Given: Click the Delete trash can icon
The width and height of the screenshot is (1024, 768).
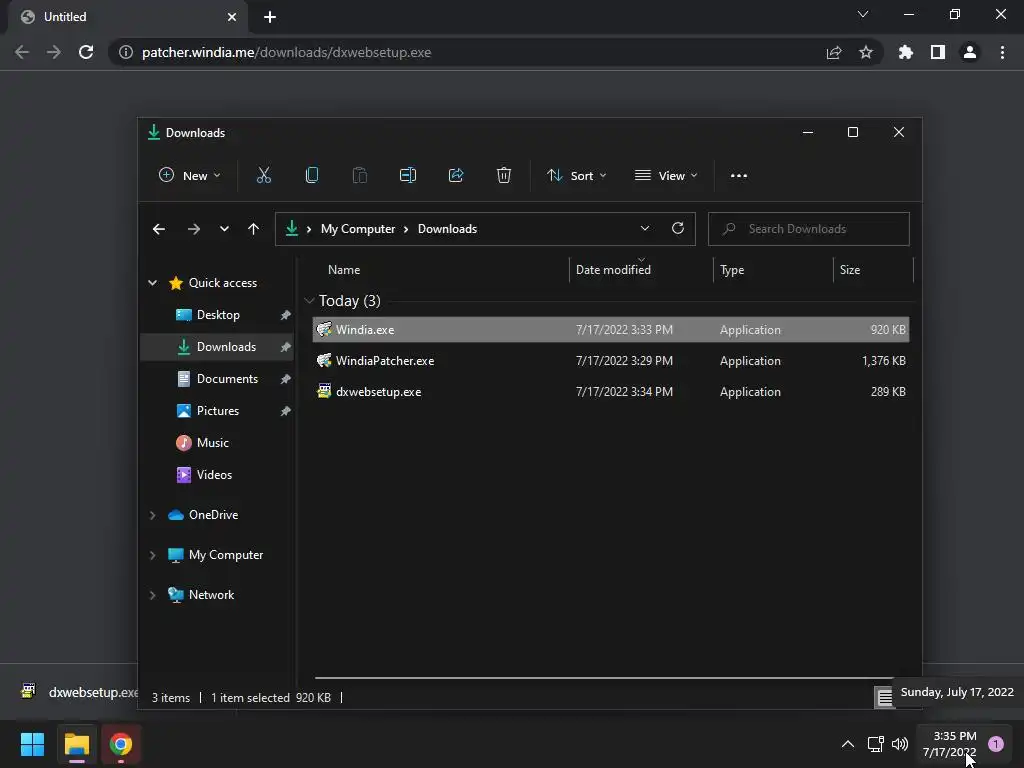Looking at the screenshot, I should pyautogui.click(x=504, y=175).
